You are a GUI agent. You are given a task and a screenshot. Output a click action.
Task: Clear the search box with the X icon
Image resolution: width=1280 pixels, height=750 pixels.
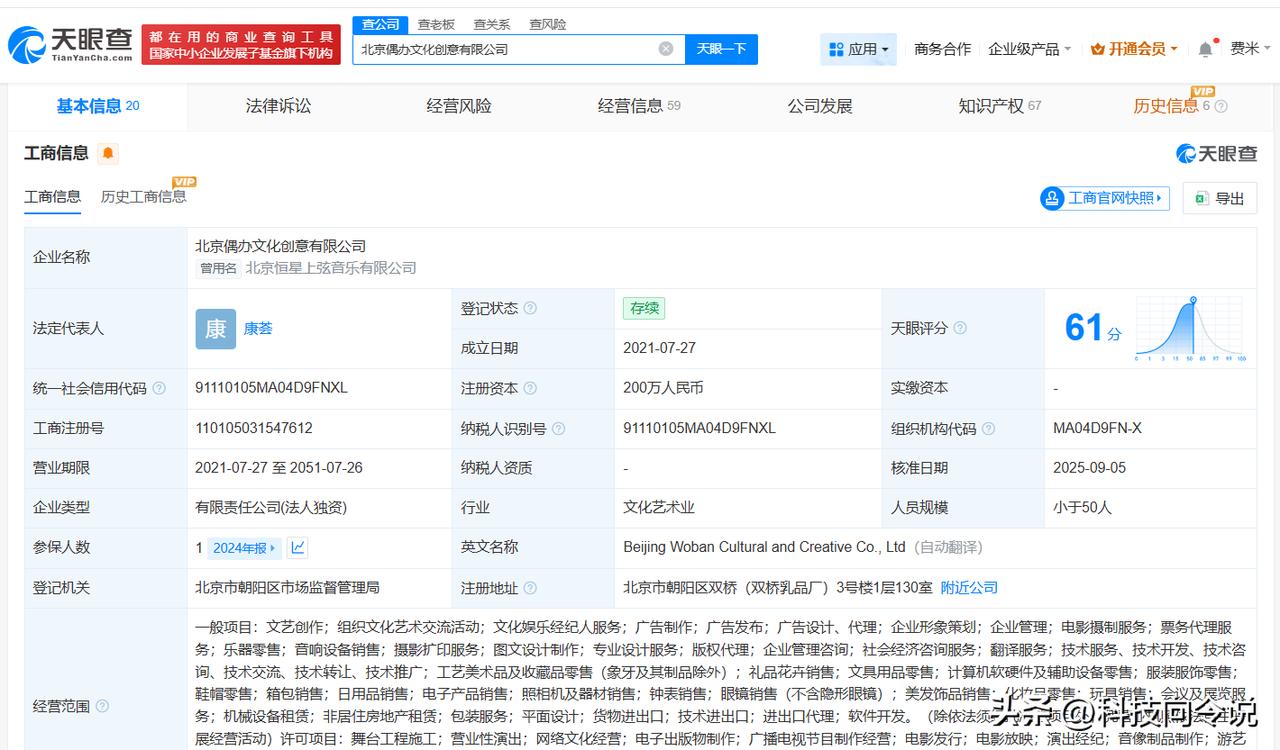pos(666,49)
